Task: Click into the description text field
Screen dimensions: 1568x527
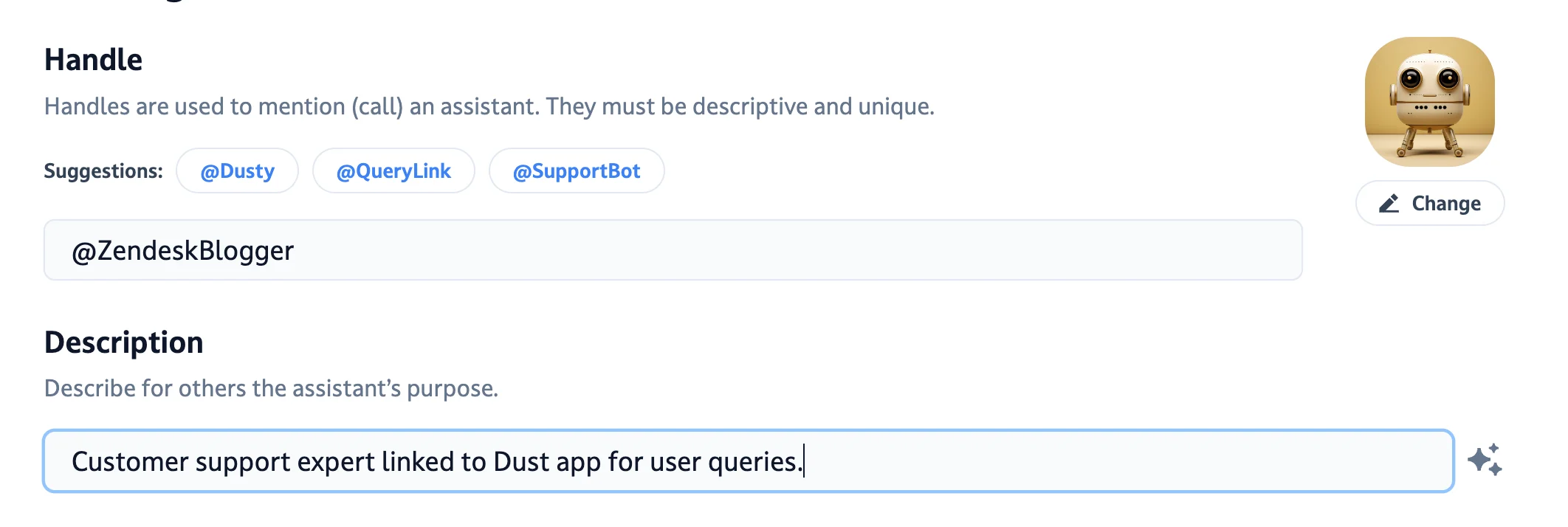Action: pos(749,461)
